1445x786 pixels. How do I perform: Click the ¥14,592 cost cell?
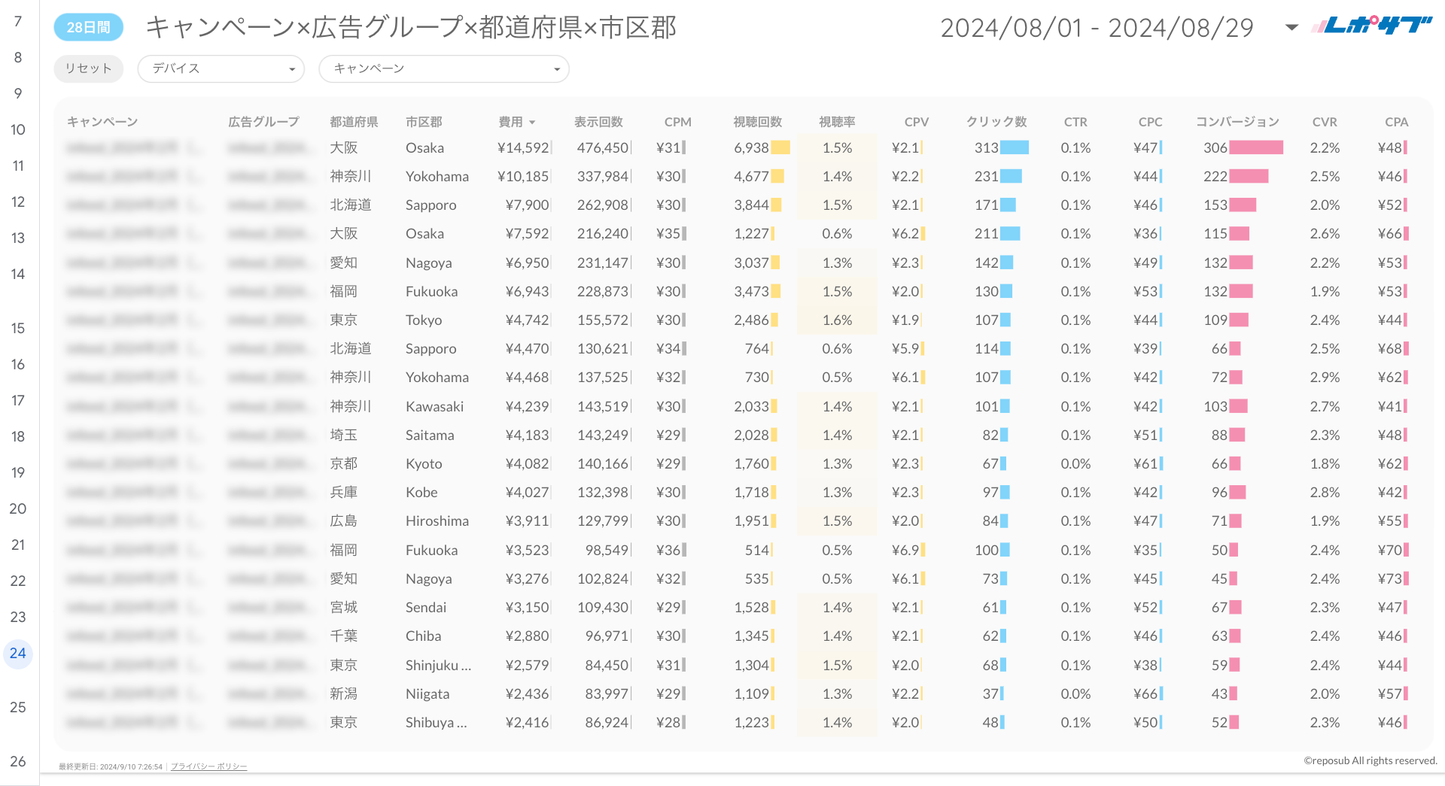point(523,148)
